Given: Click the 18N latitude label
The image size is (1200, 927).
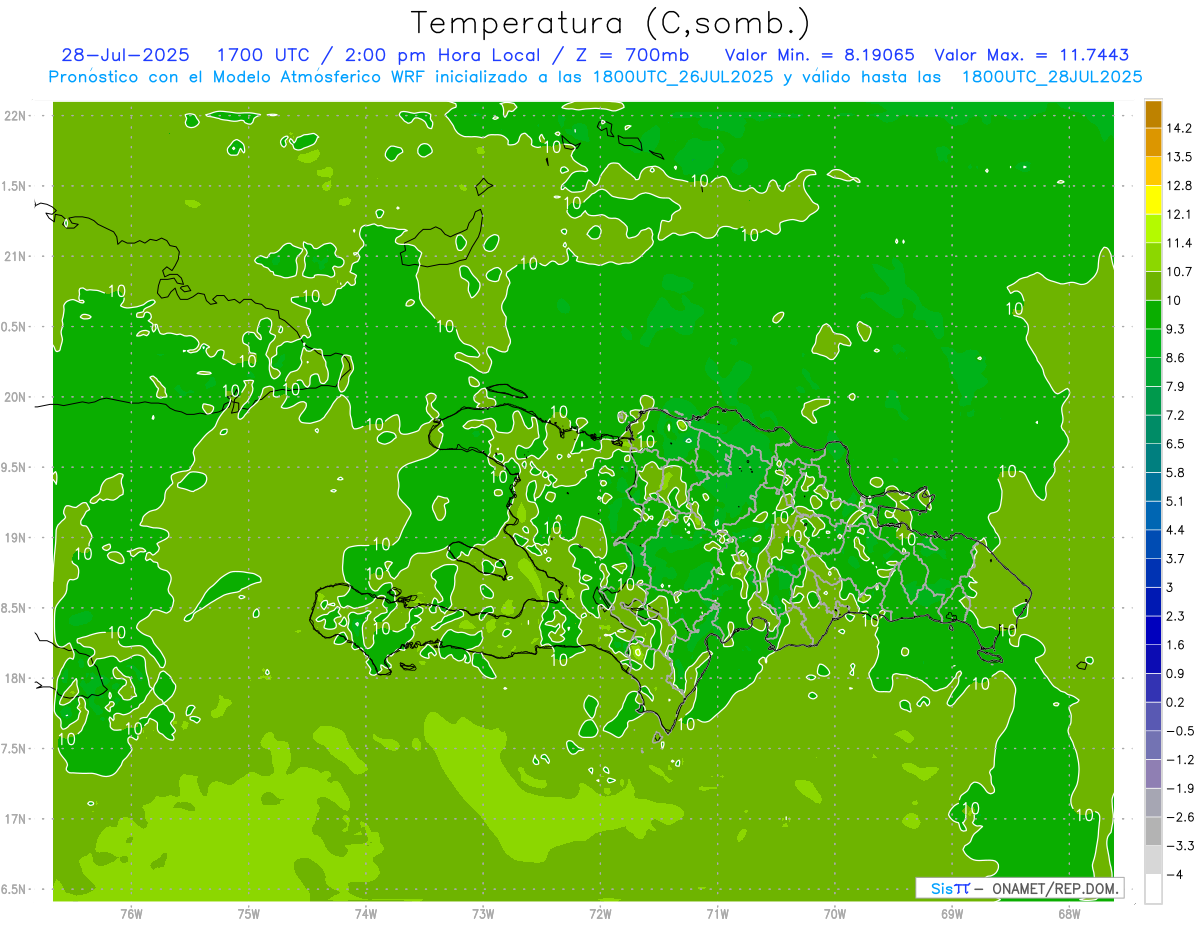Looking at the screenshot, I should pos(16,679).
